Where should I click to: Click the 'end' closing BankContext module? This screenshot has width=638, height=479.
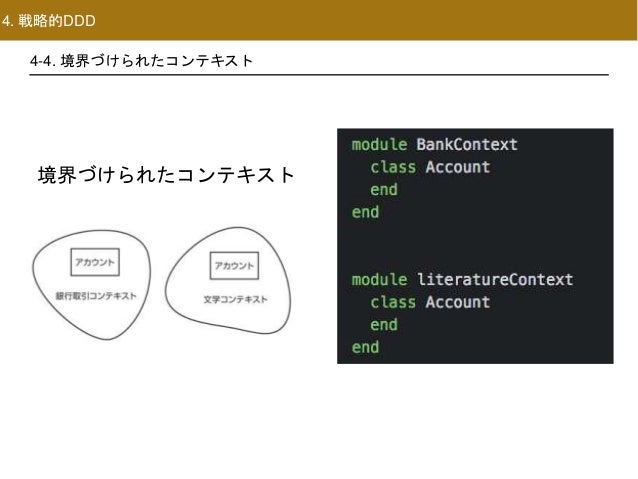coord(365,212)
